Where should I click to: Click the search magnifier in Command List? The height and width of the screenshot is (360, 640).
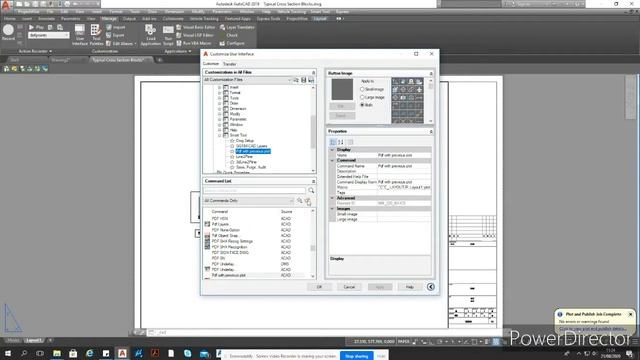tap(311, 191)
